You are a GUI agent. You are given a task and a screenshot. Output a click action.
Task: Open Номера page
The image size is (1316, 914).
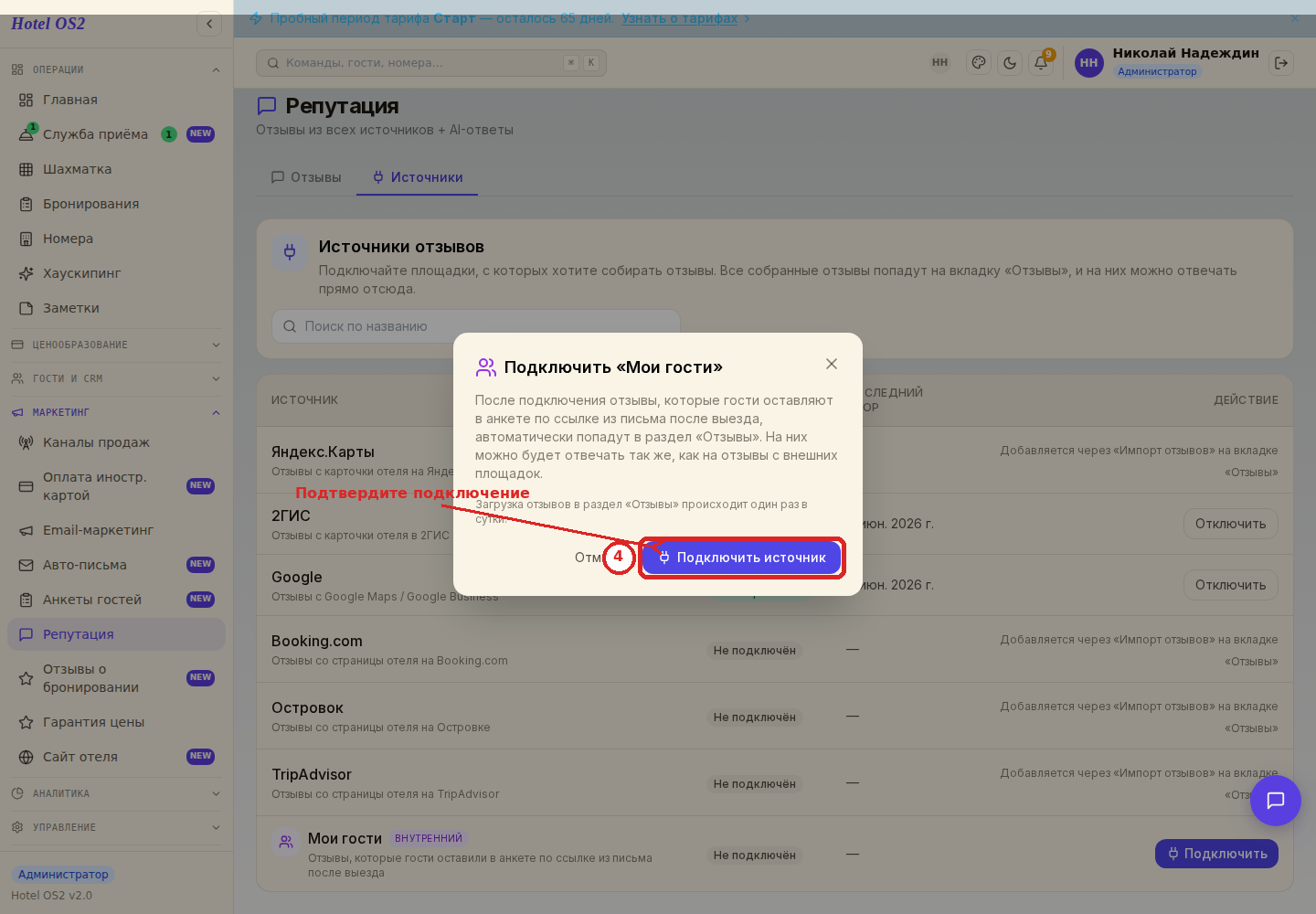click(x=116, y=239)
